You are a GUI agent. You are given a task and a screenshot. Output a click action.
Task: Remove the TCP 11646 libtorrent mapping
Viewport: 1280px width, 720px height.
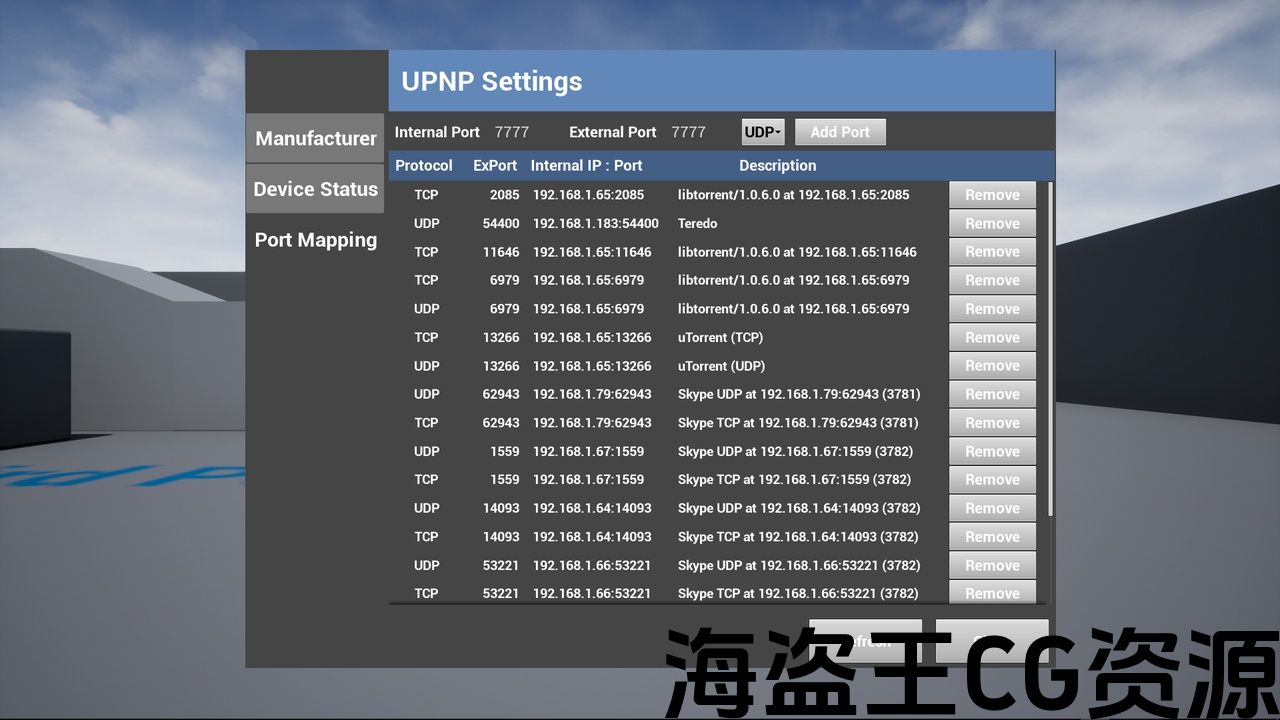(992, 252)
